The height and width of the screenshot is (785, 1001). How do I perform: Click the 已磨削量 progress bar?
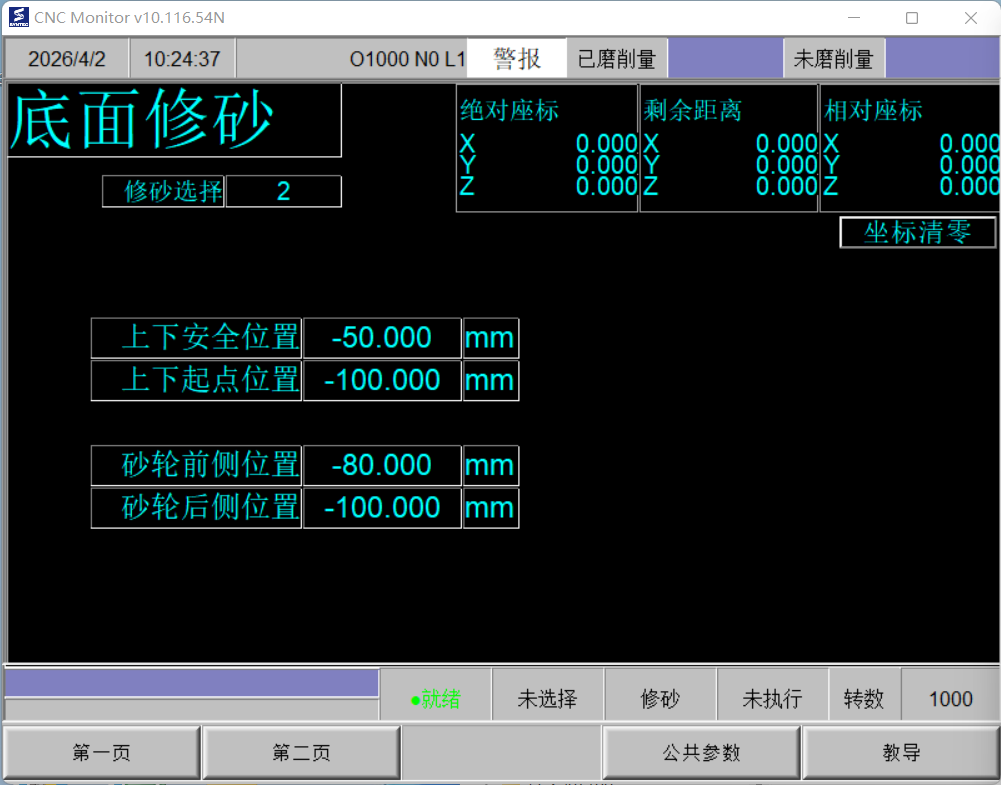pos(725,59)
